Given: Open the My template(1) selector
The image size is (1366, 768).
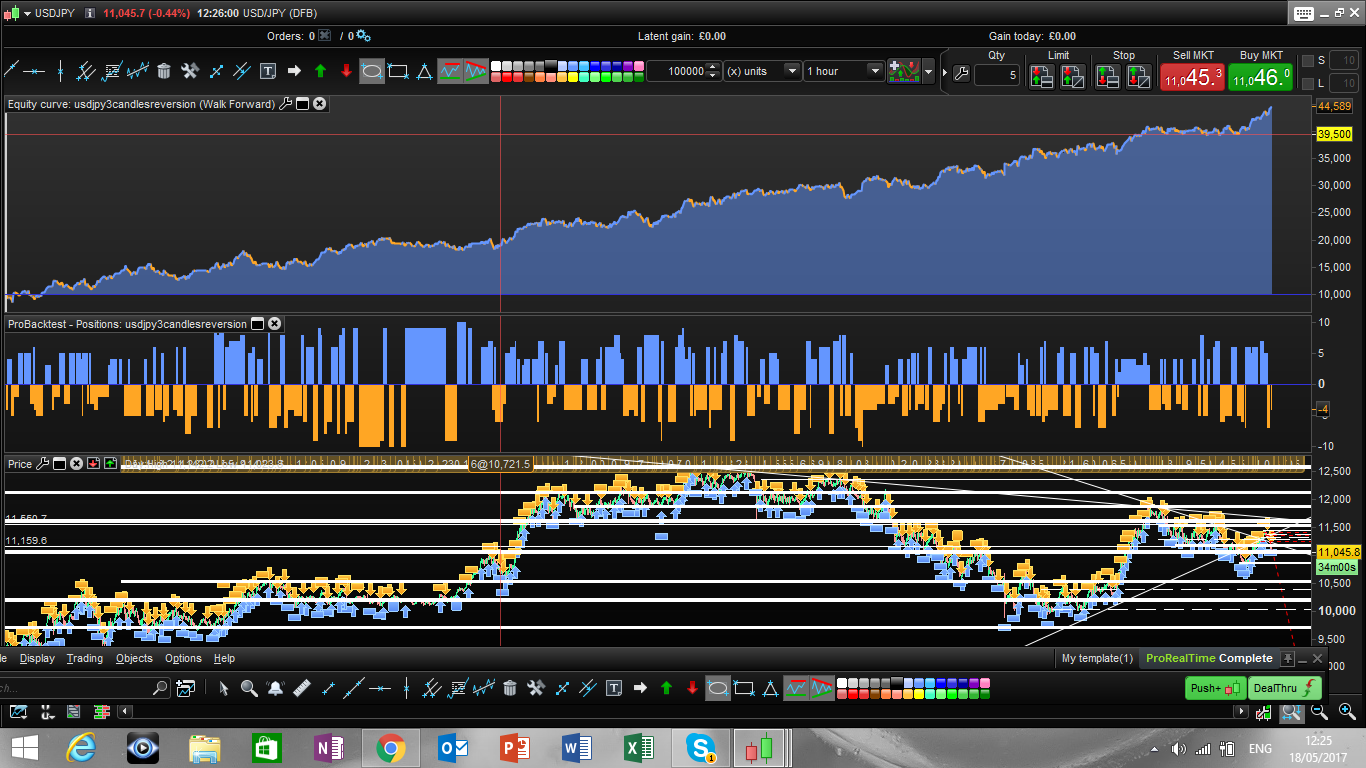Looking at the screenshot, I should click(1097, 658).
